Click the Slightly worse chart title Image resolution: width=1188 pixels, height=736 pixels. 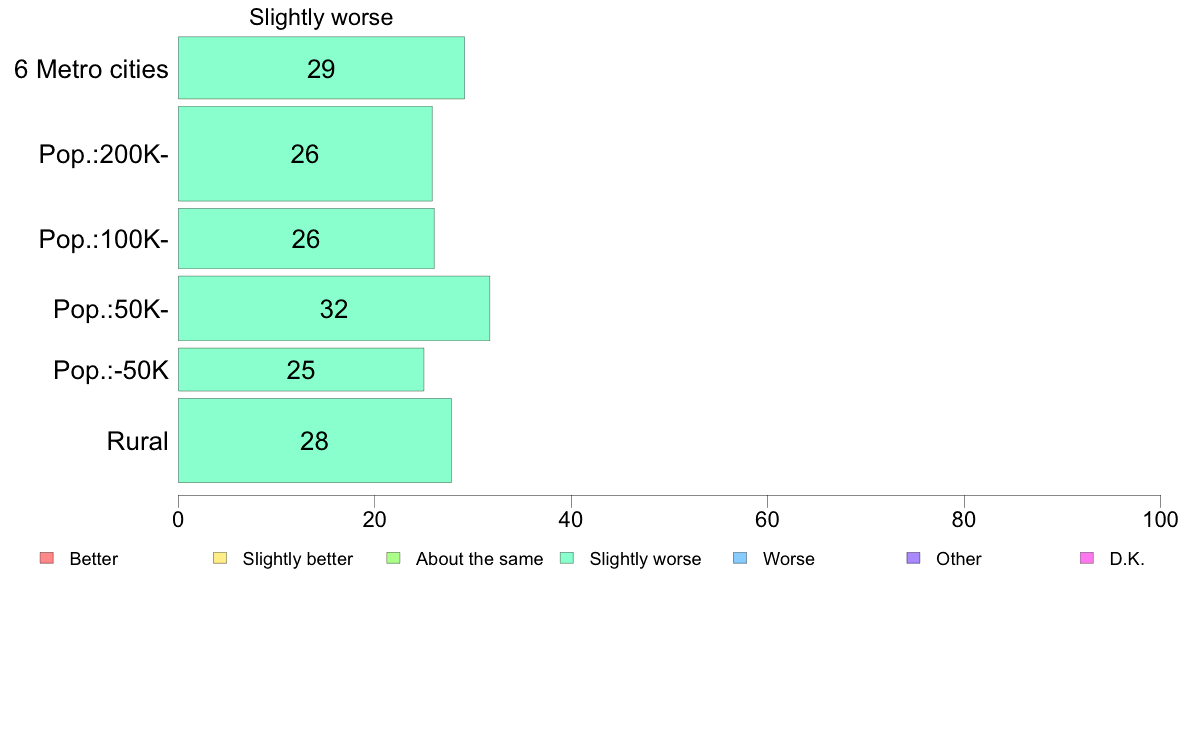(321, 17)
